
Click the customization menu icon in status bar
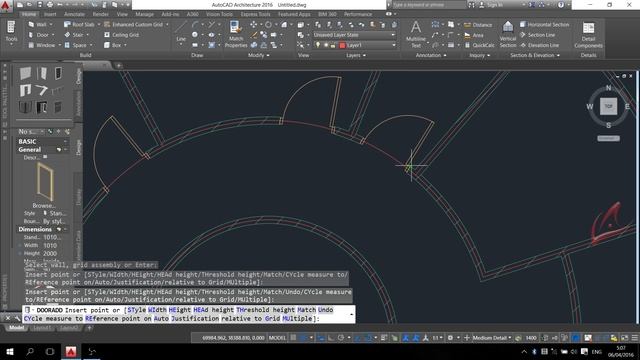click(x=635, y=338)
